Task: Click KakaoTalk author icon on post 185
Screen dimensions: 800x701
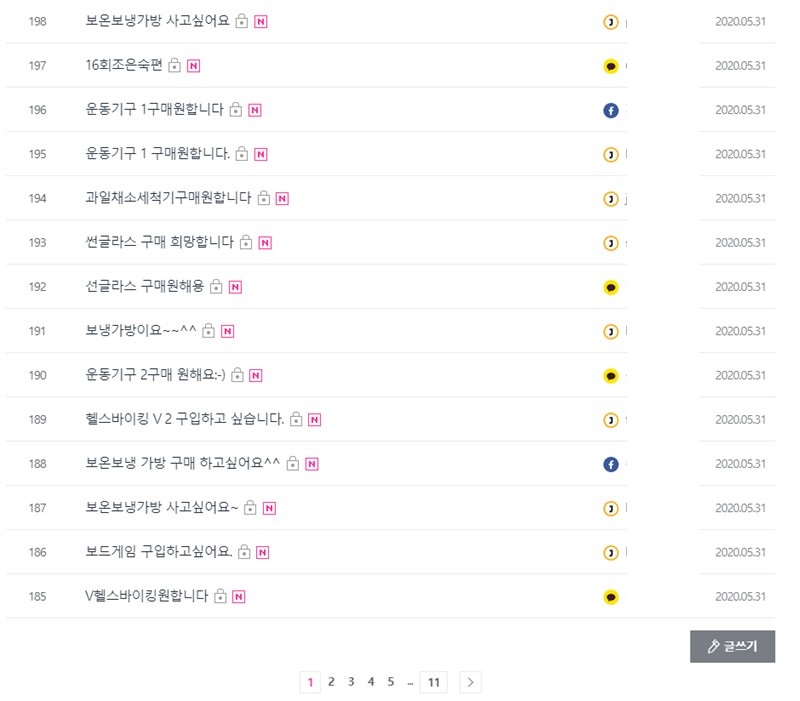Action: 611,597
